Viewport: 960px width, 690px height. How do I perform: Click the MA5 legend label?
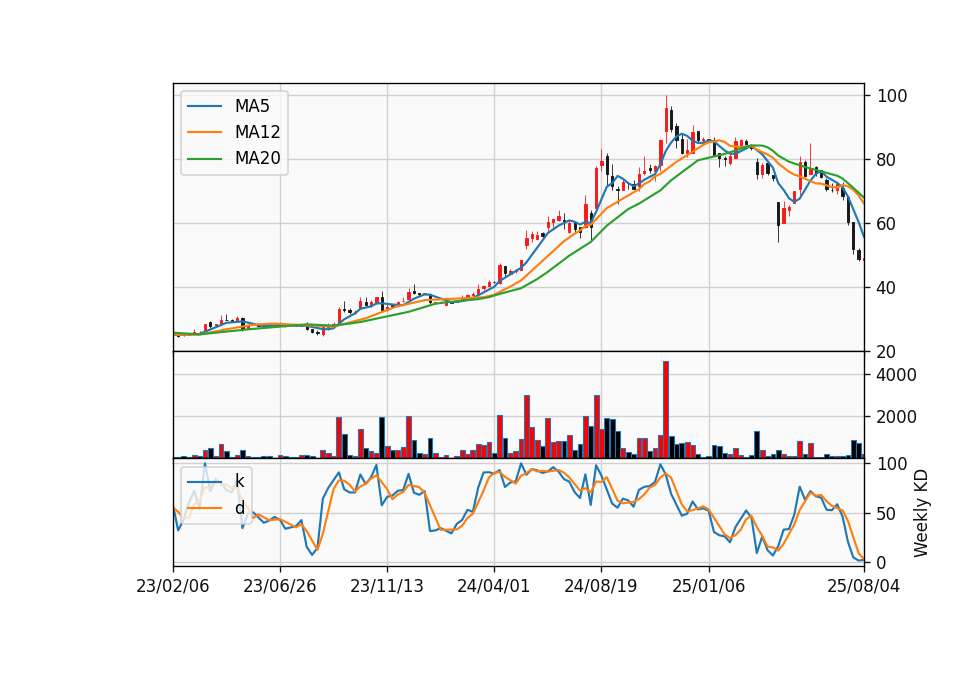252,106
